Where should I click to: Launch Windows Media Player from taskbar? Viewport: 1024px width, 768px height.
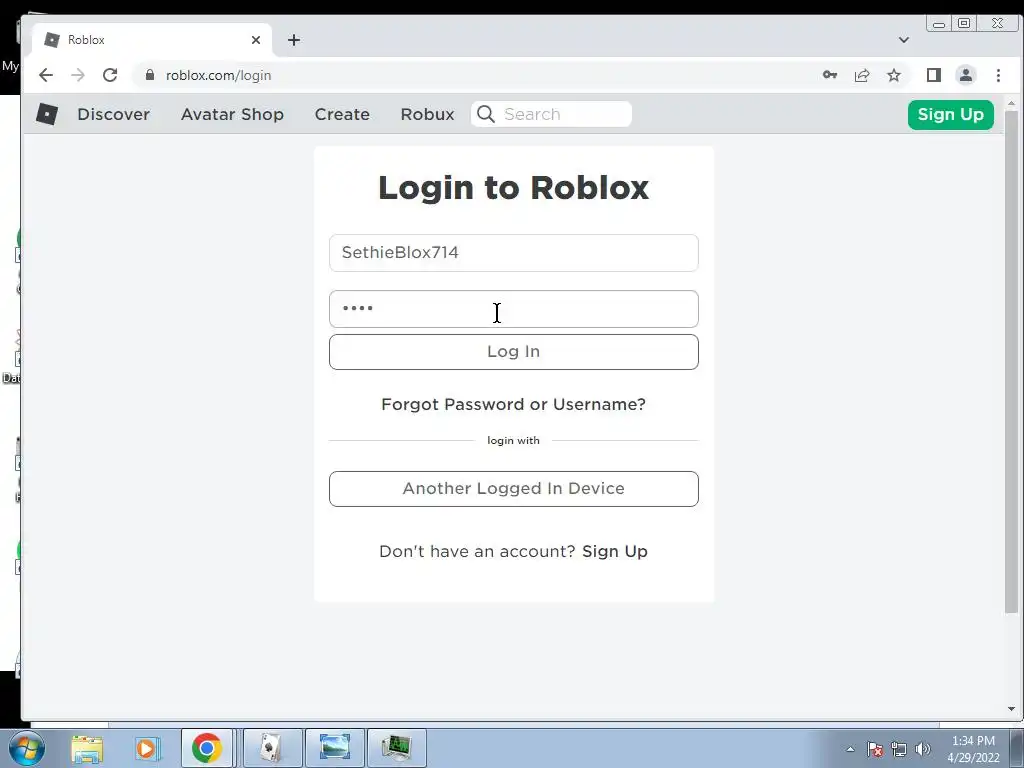click(x=147, y=748)
